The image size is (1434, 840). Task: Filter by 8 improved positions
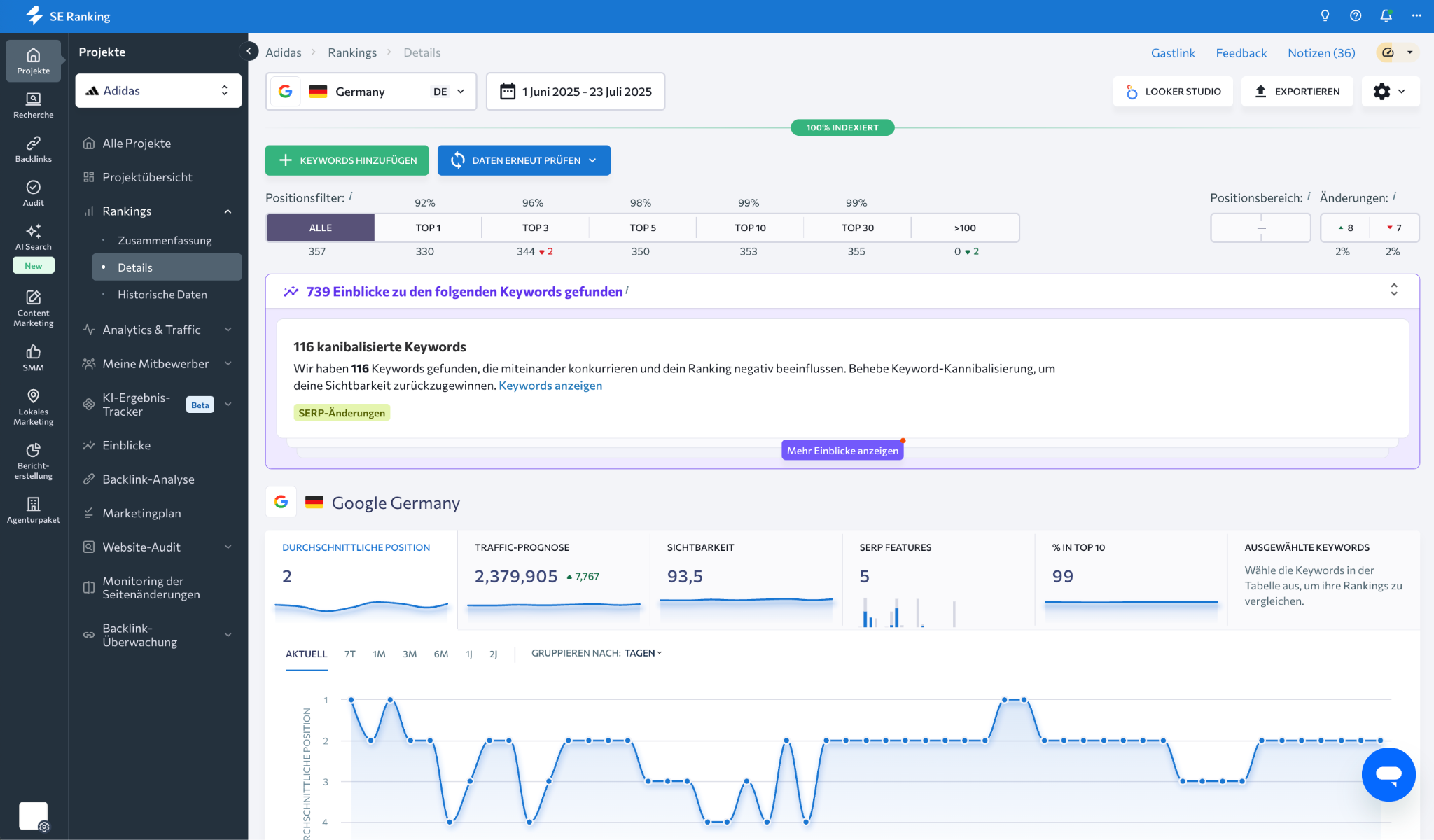click(x=1345, y=227)
